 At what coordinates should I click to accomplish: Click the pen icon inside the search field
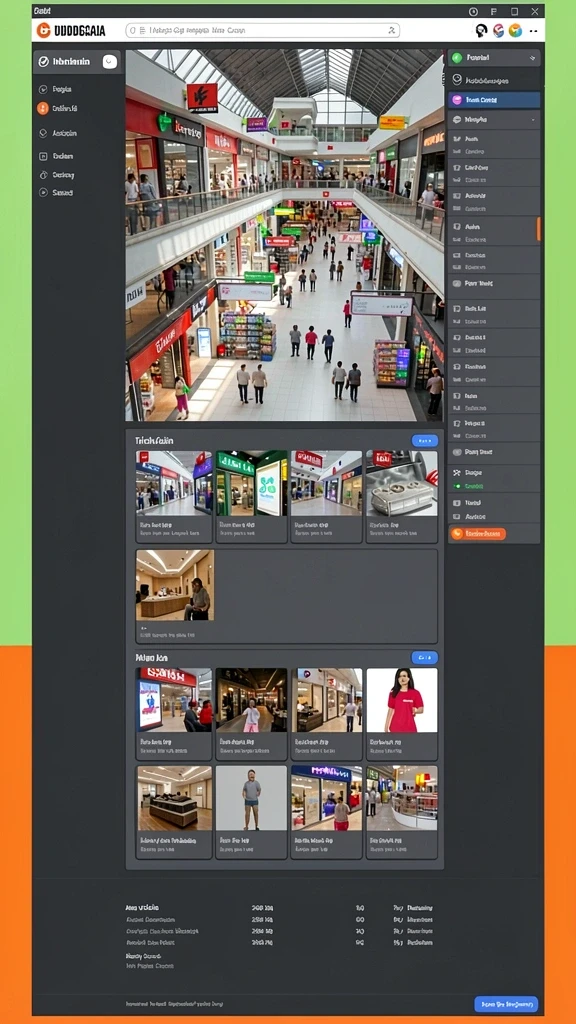click(391, 30)
